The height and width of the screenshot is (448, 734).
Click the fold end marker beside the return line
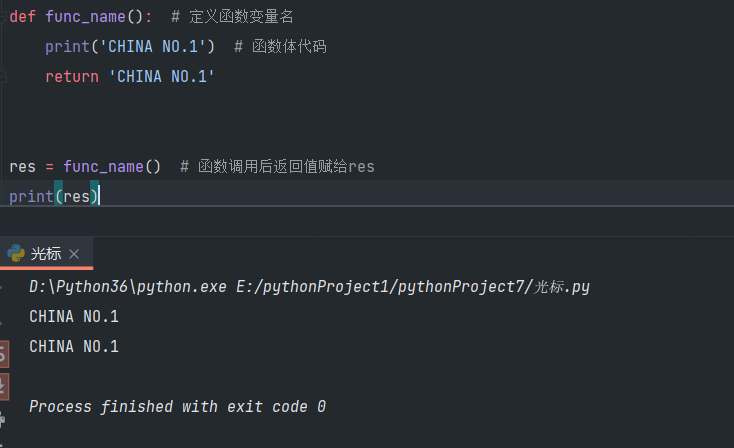pyautogui.click(x=3, y=77)
